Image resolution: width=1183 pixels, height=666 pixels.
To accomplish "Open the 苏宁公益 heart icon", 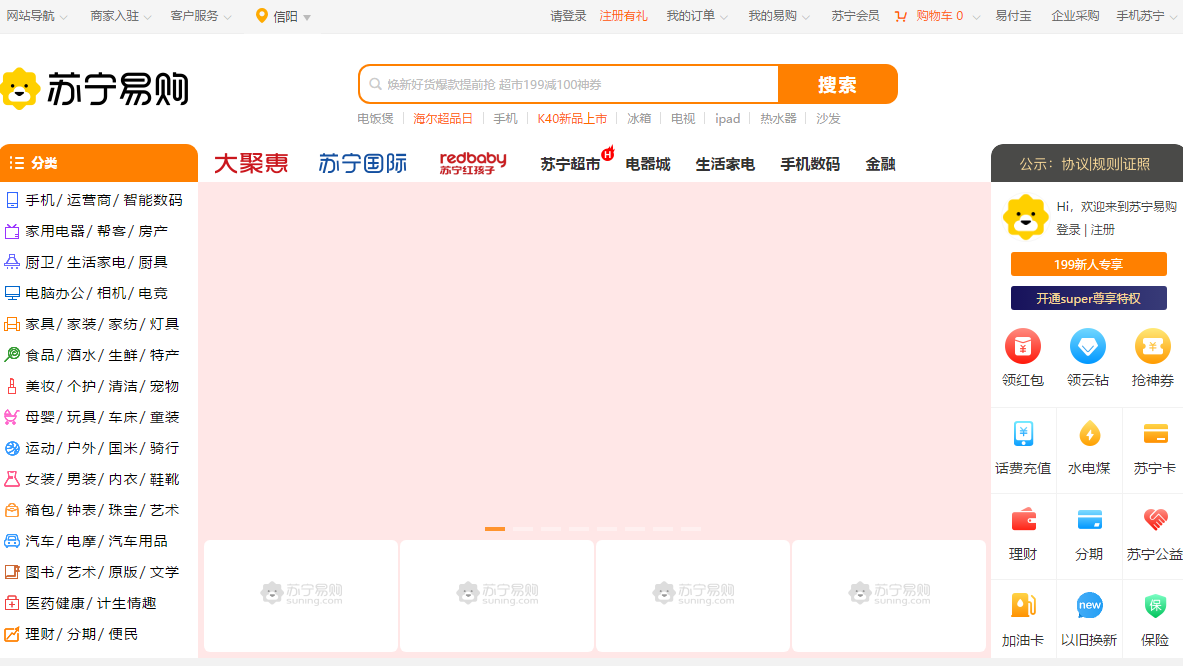I will click(x=1154, y=520).
